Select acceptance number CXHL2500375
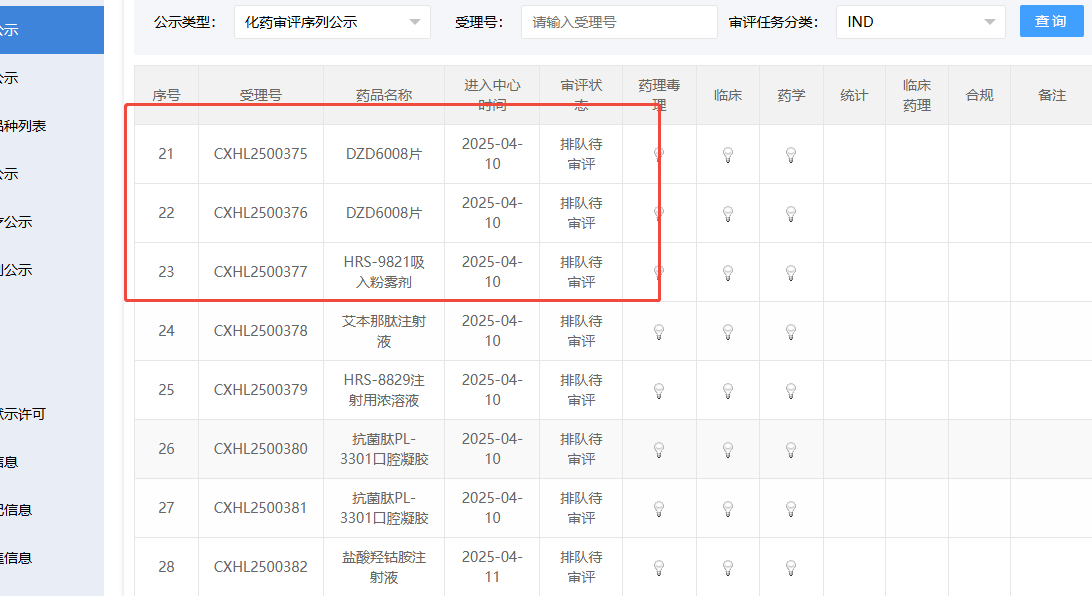Screen dimensions: 1092x596 click(x=260, y=154)
